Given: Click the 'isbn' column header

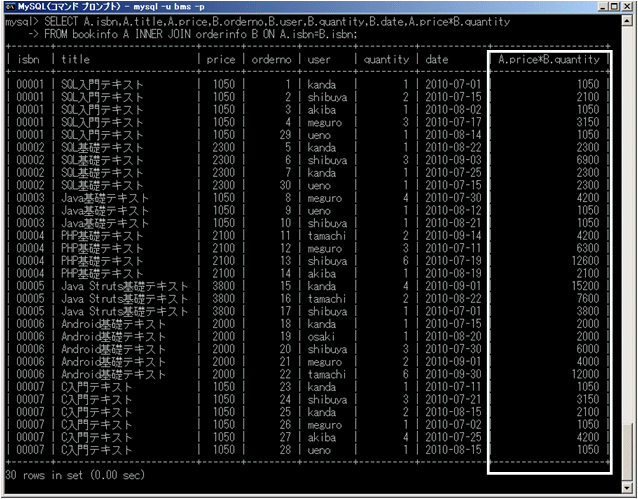Looking at the screenshot, I should 28,59.
